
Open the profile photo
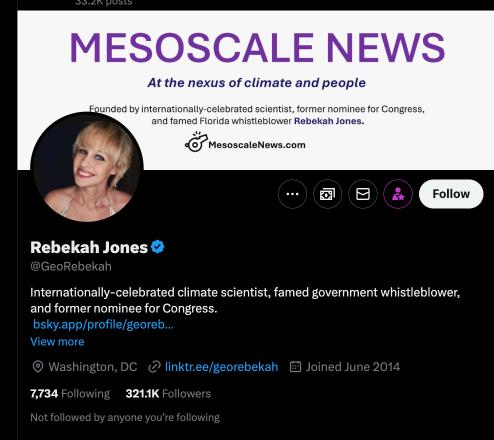(87, 167)
